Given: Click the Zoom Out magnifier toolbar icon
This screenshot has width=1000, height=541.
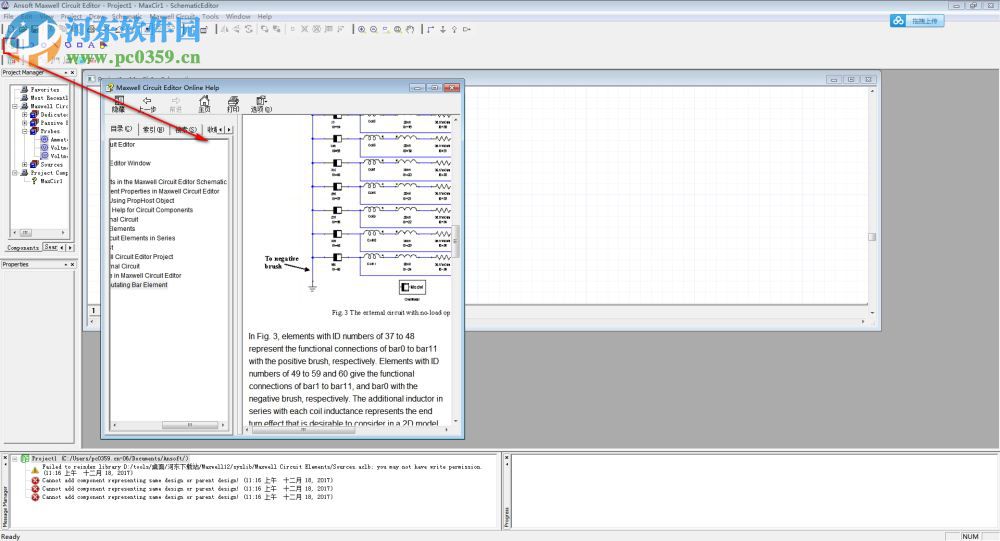Looking at the screenshot, I should (374, 29).
